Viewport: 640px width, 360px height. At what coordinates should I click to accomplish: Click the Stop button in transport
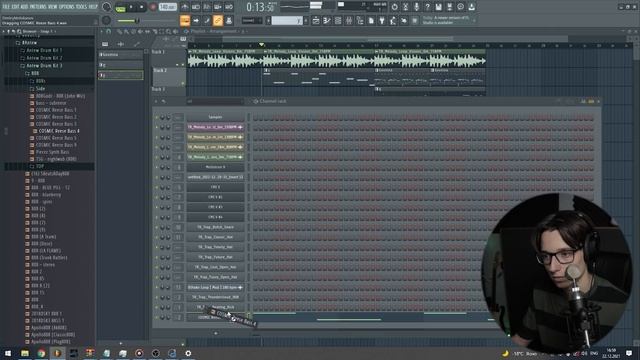[142, 7]
